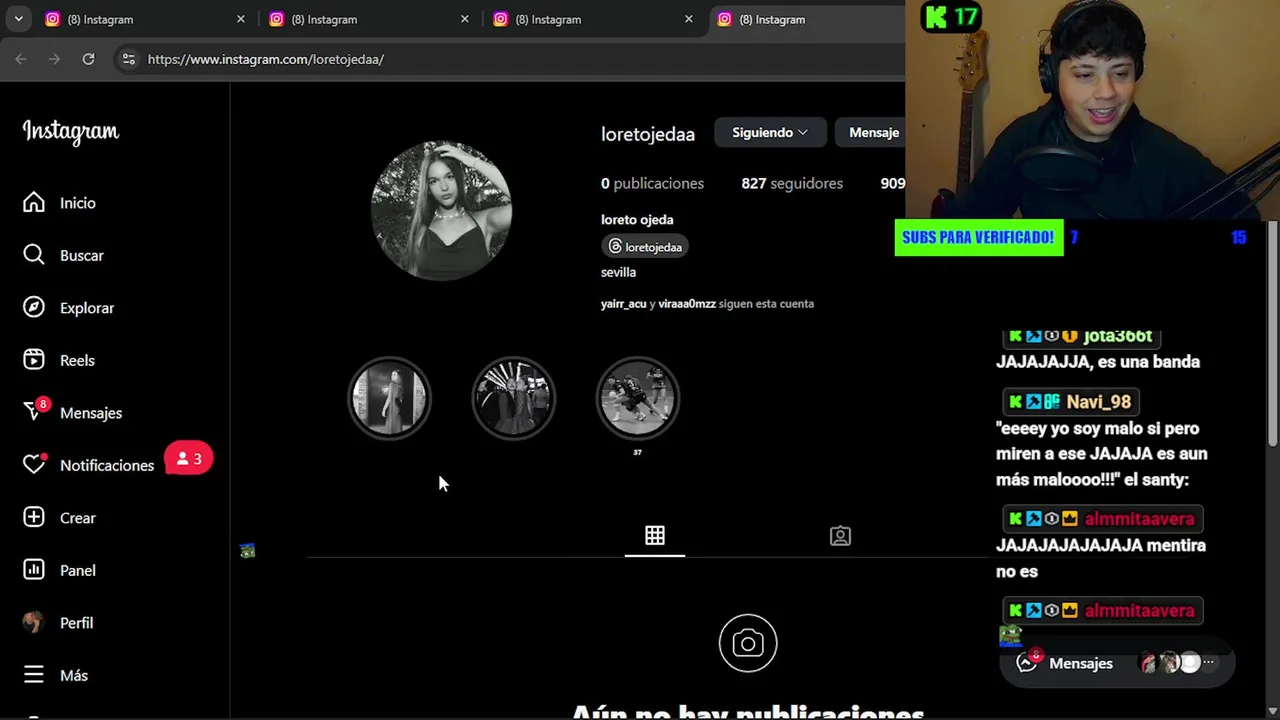Click the 0 publicaciones count
Screen dimensions: 1280x720
click(x=652, y=183)
